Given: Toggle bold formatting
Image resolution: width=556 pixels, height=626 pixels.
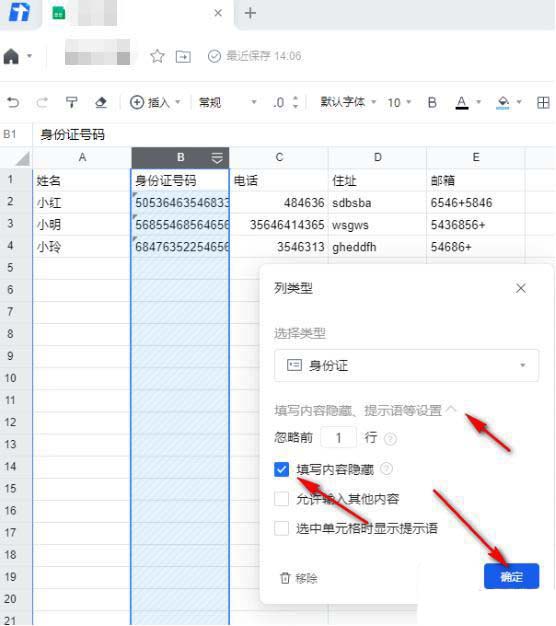Looking at the screenshot, I should tap(432, 103).
